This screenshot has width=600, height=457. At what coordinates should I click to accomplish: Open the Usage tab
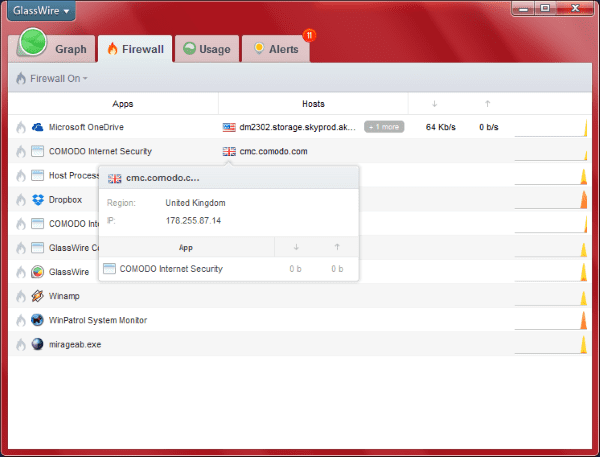pyautogui.click(x=207, y=49)
